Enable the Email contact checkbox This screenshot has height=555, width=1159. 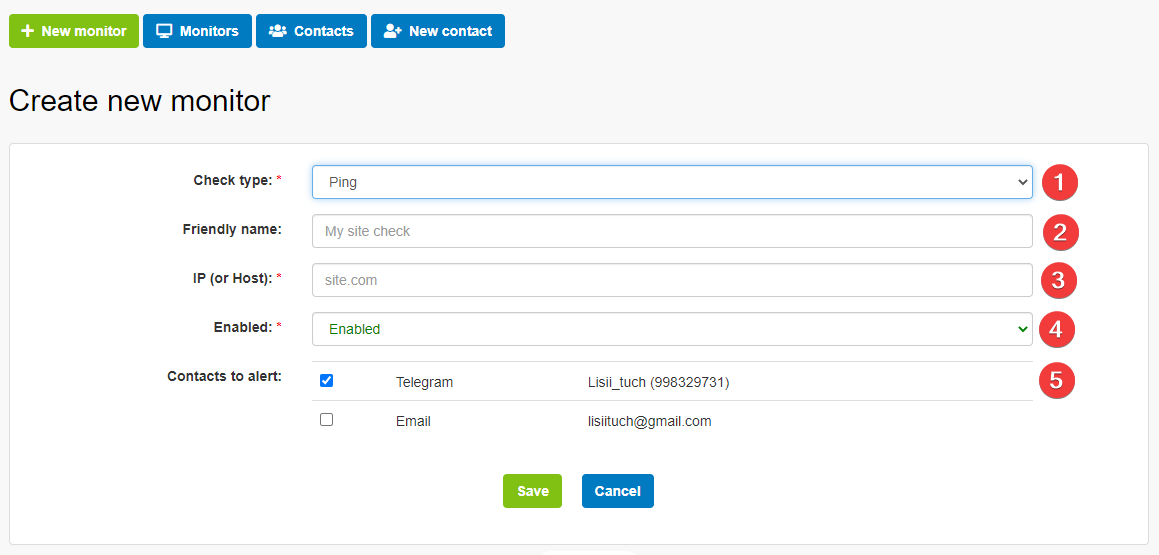coord(326,420)
